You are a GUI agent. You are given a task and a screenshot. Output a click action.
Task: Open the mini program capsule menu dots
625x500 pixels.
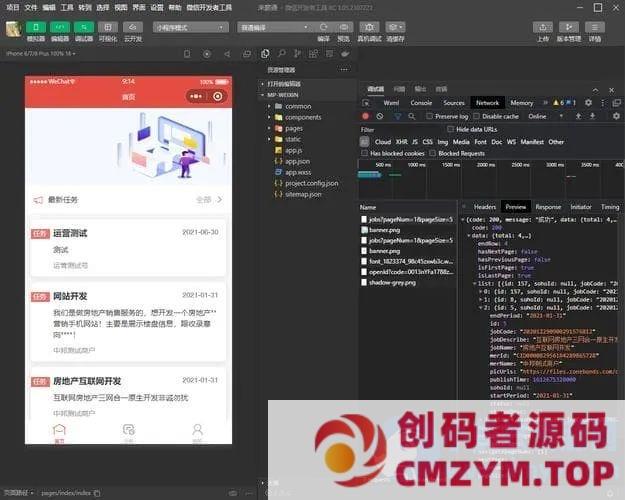pos(196,96)
